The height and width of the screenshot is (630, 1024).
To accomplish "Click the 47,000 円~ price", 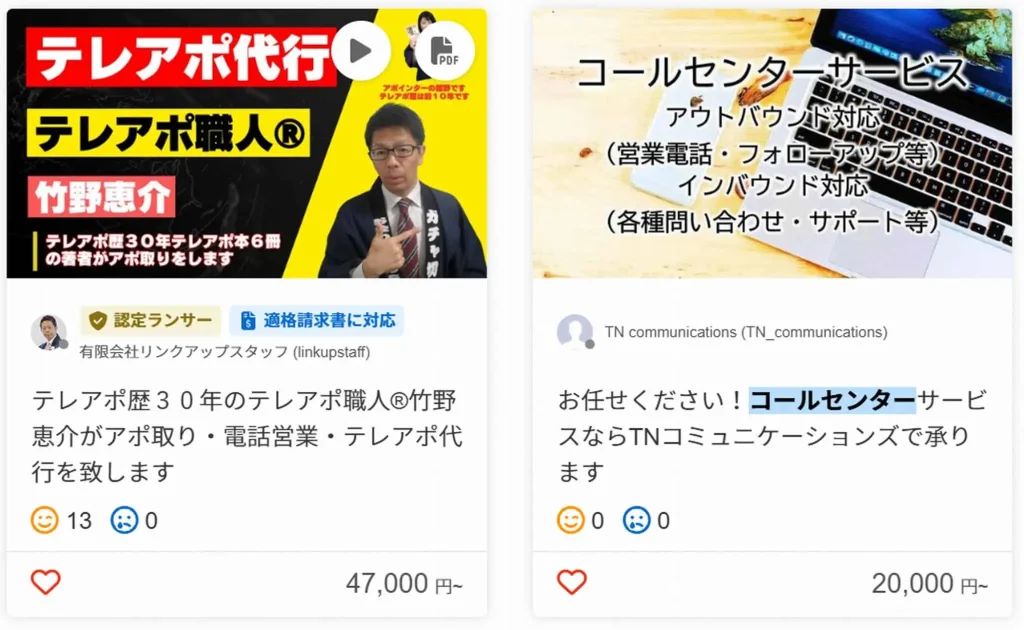I will point(404,583).
